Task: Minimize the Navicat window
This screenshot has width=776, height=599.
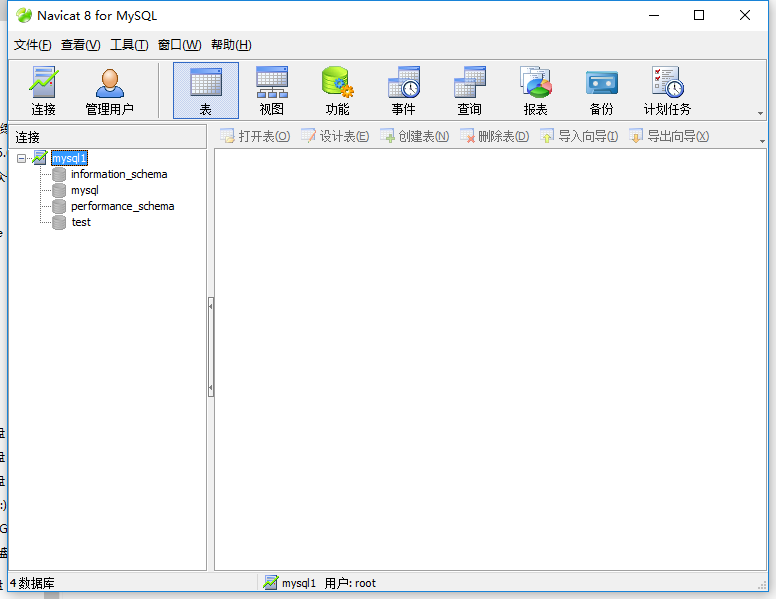Action: point(654,15)
